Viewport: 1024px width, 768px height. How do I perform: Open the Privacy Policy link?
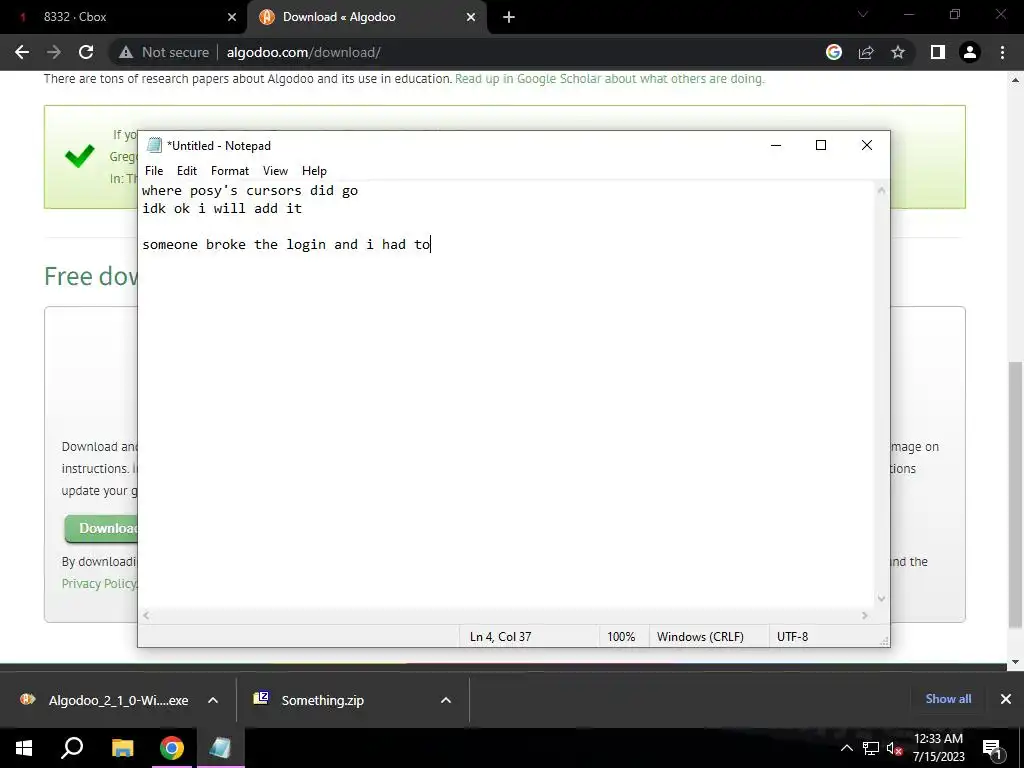pyautogui.click(x=99, y=583)
